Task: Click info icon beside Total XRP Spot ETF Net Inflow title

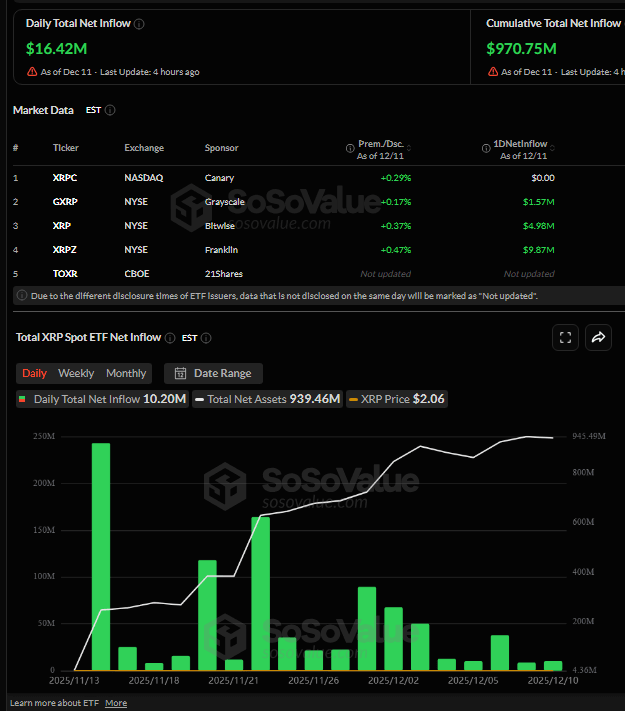Action: coord(170,338)
